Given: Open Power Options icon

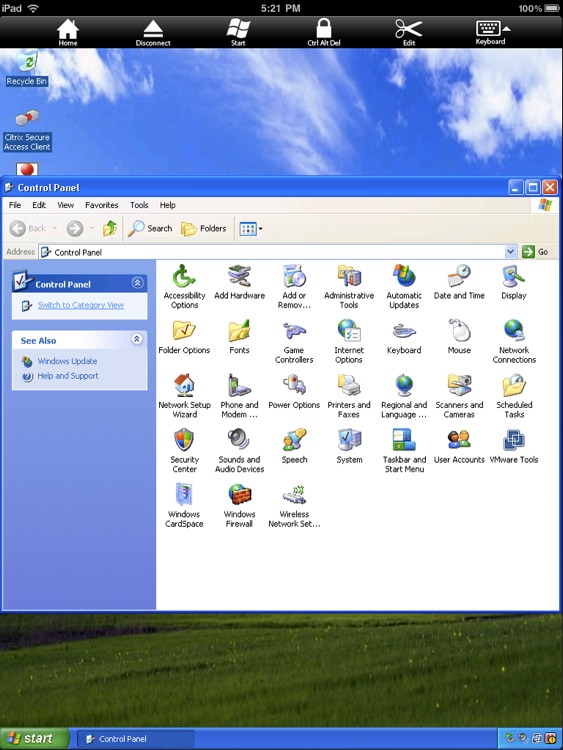Looking at the screenshot, I should click(294, 391).
